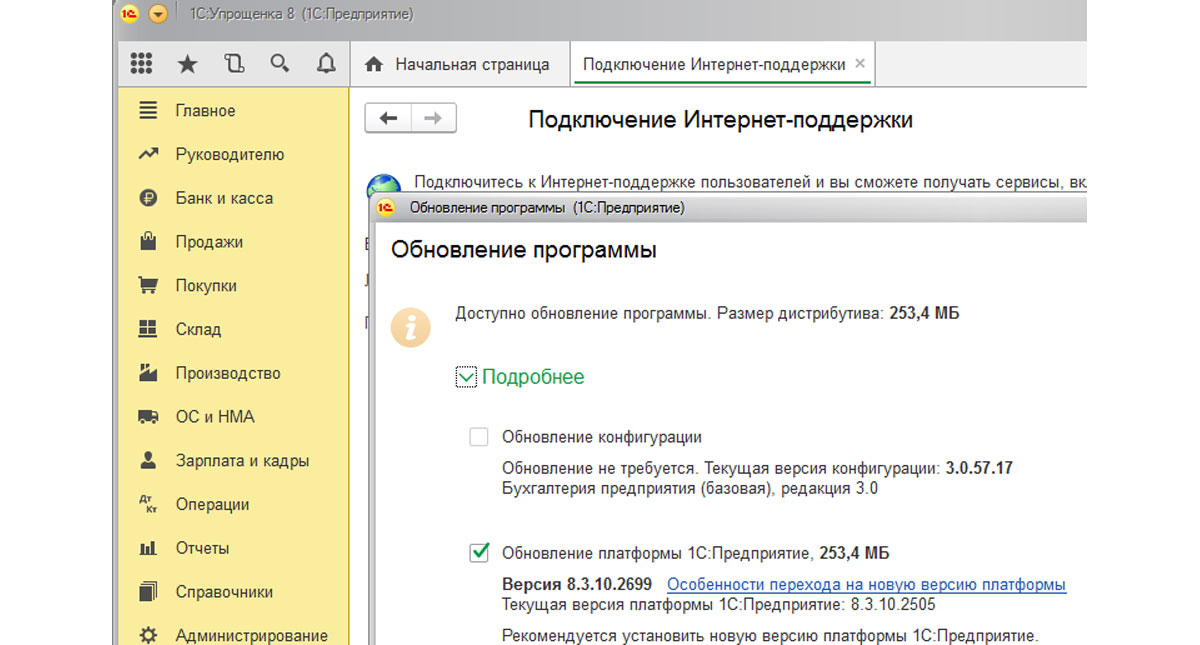1200x645 pixels.
Task: Open the Руководителю section
Action: click(x=233, y=155)
